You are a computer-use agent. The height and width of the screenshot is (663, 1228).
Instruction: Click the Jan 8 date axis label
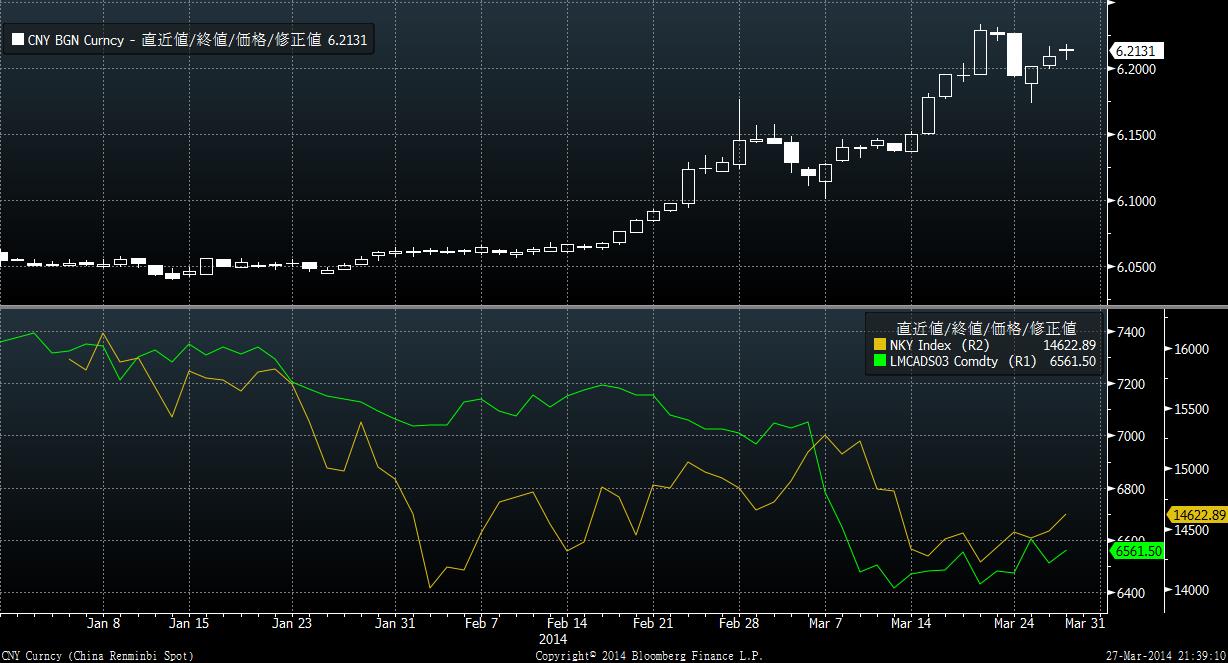[x=103, y=623]
